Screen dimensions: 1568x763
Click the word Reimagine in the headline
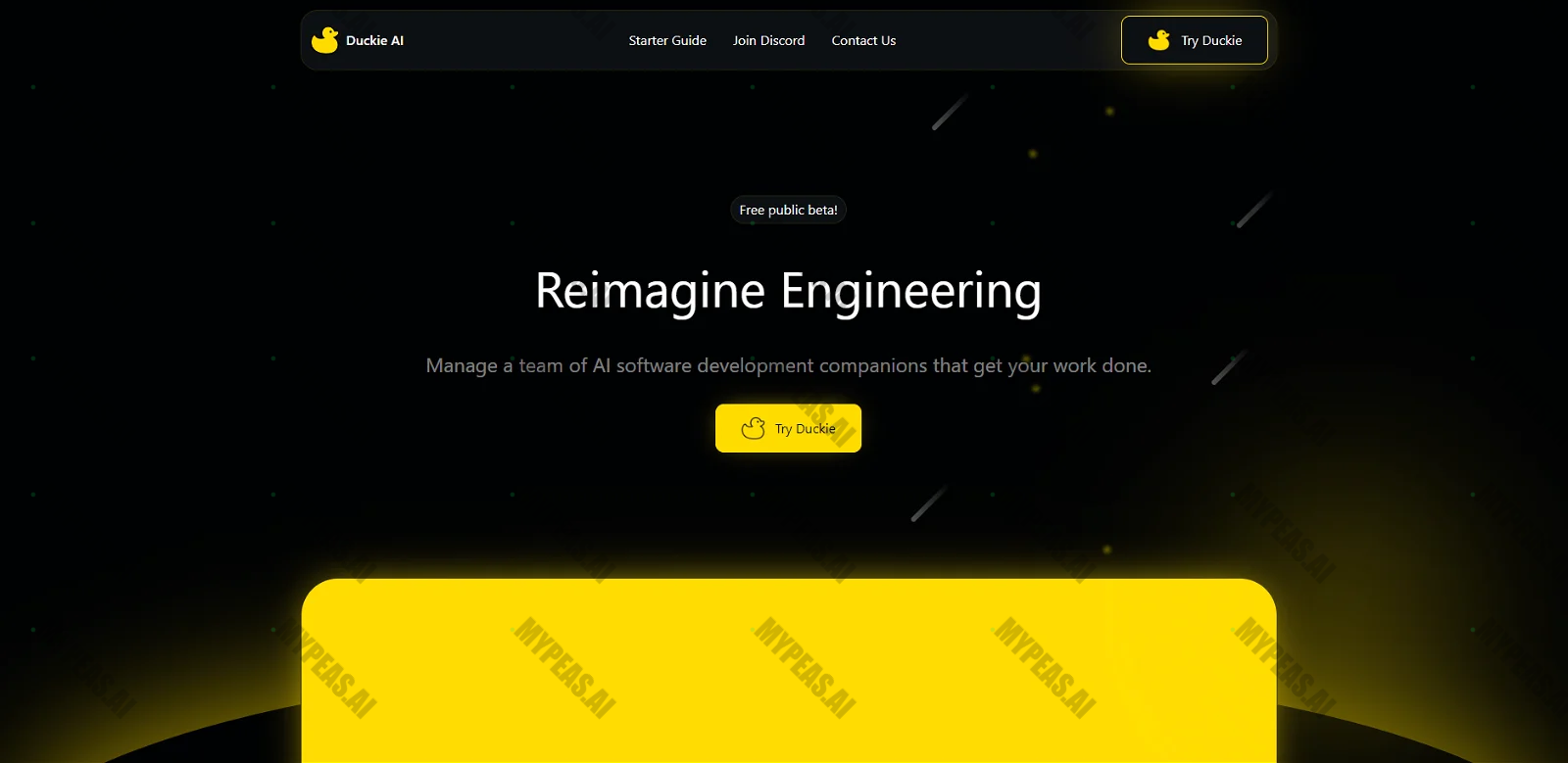pyautogui.click(x=650, y=291)
